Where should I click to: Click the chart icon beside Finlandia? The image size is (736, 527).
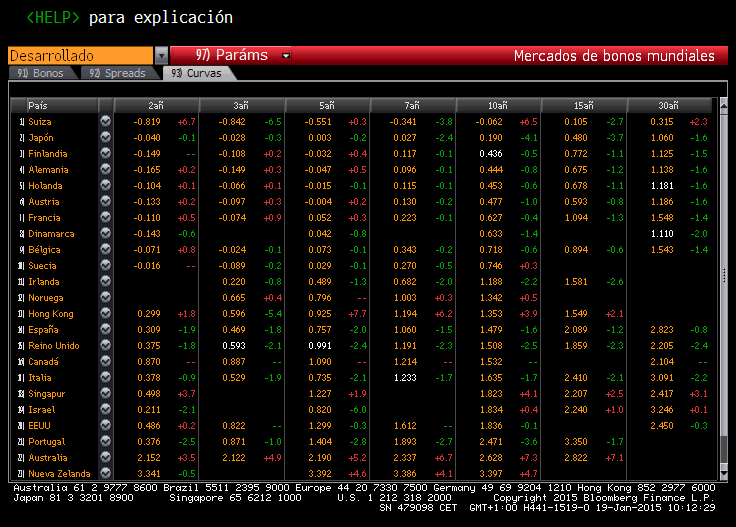(106, 153)
